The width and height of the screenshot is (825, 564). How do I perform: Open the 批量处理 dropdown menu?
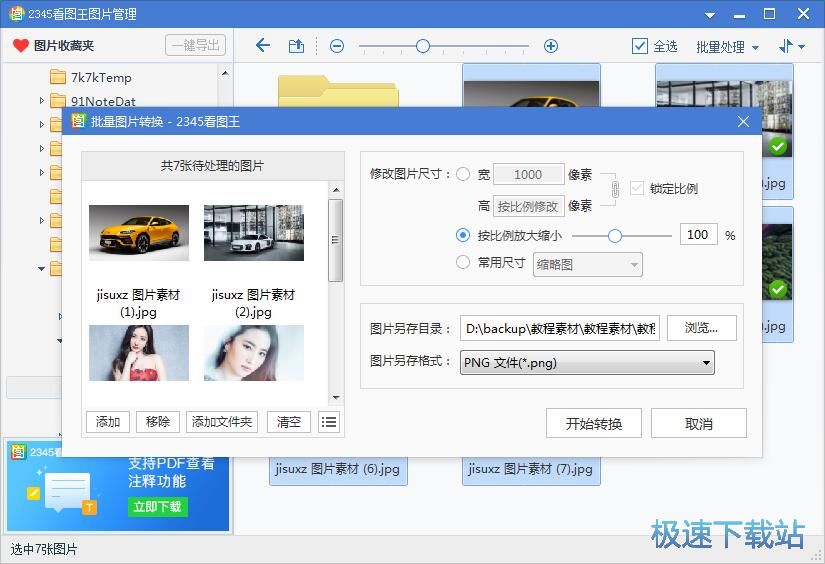727,47
